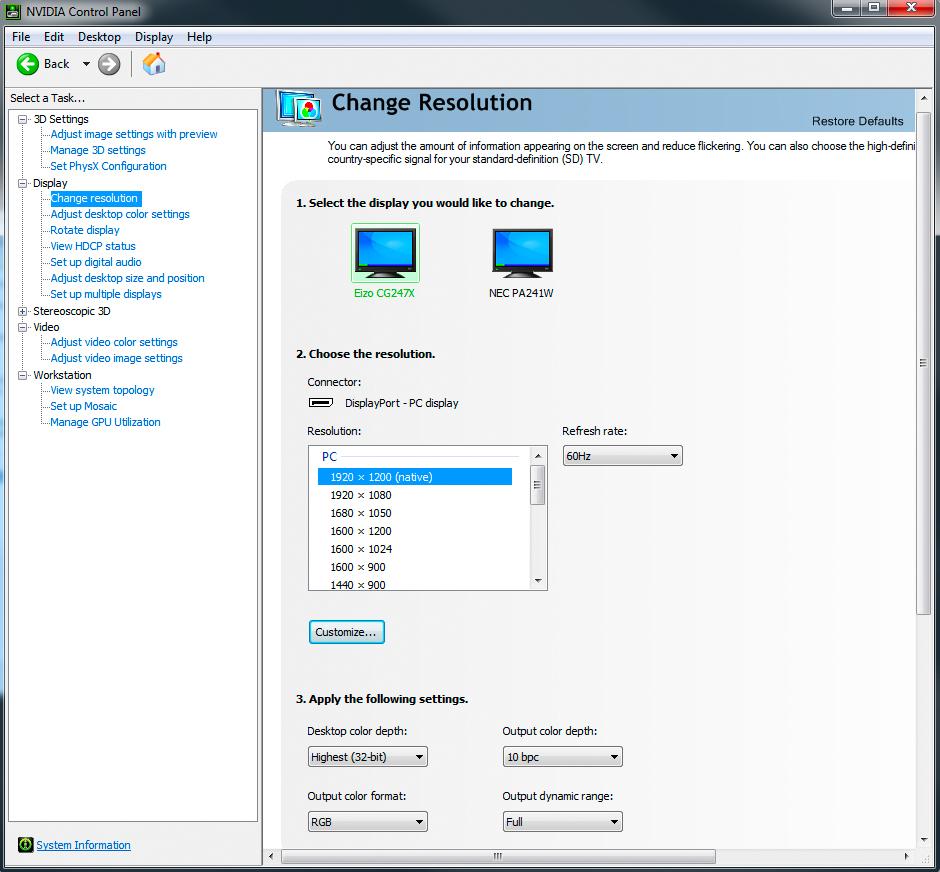Click the System Information icon
Screen dimensions: 940x872
[x=25, y=844]
